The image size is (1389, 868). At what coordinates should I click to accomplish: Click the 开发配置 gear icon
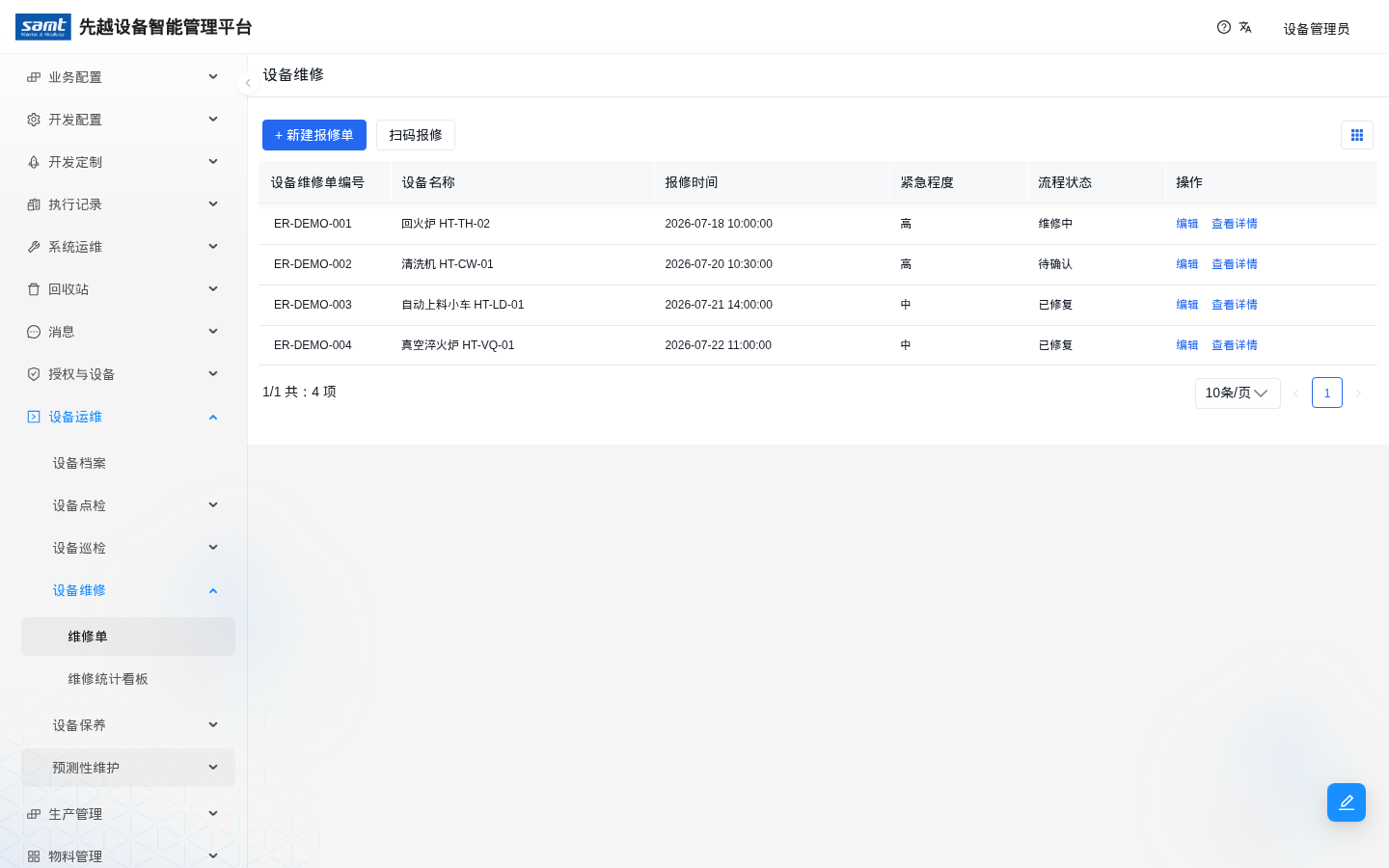[x=34, y=120]
